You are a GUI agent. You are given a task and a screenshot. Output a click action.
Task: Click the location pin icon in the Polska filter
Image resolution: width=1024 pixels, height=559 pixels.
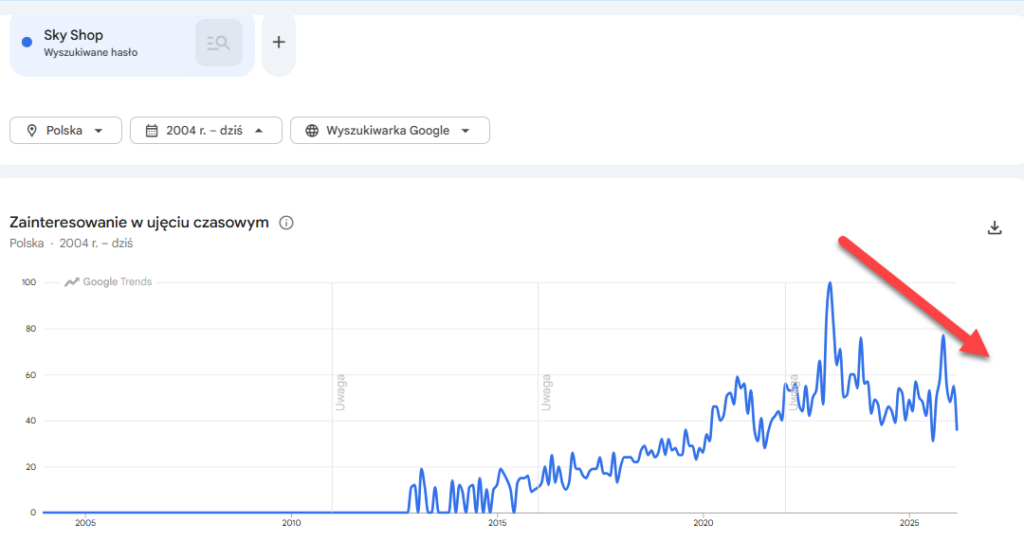[32, 130]
